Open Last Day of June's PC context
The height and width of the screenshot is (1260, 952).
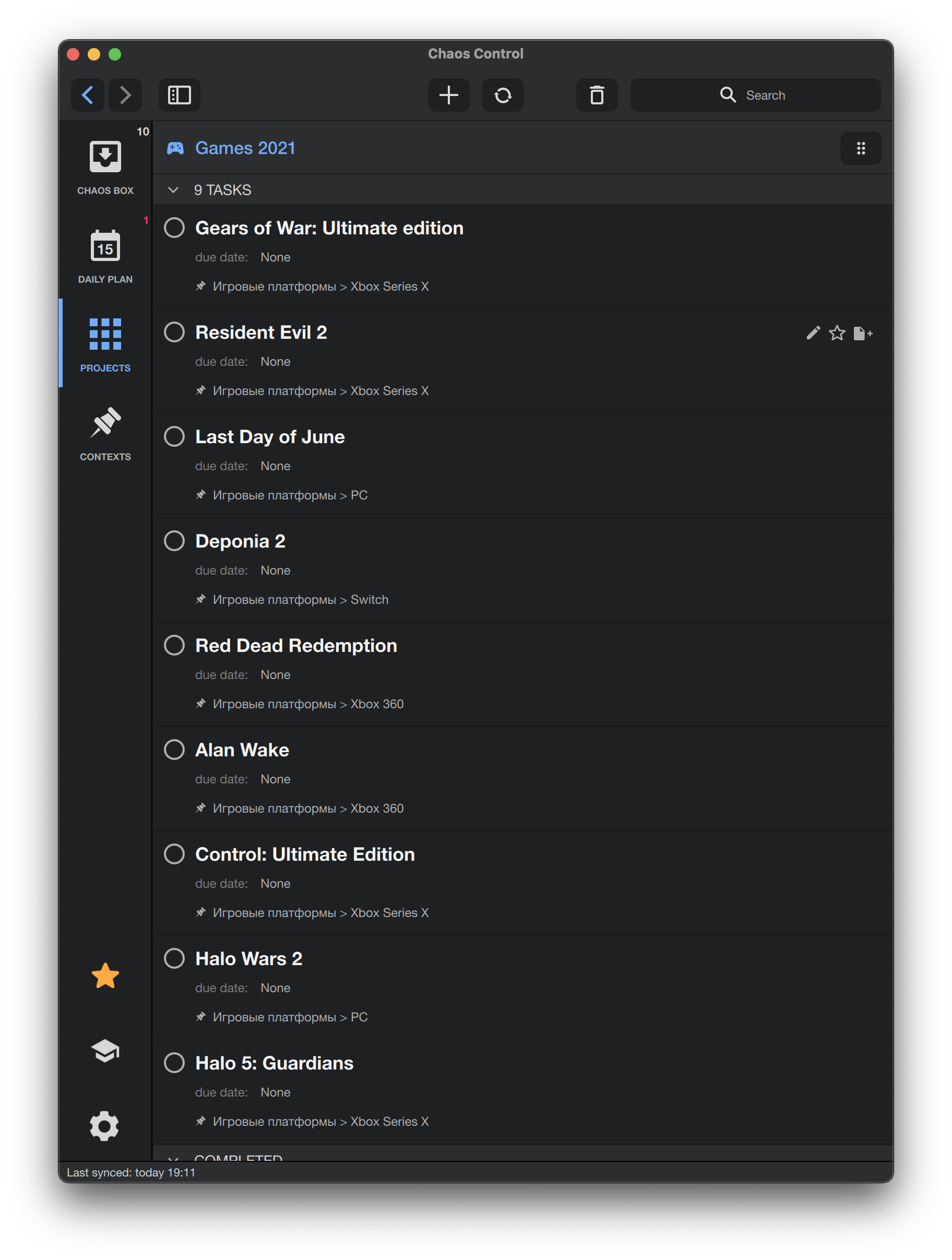tap(291, 495)
